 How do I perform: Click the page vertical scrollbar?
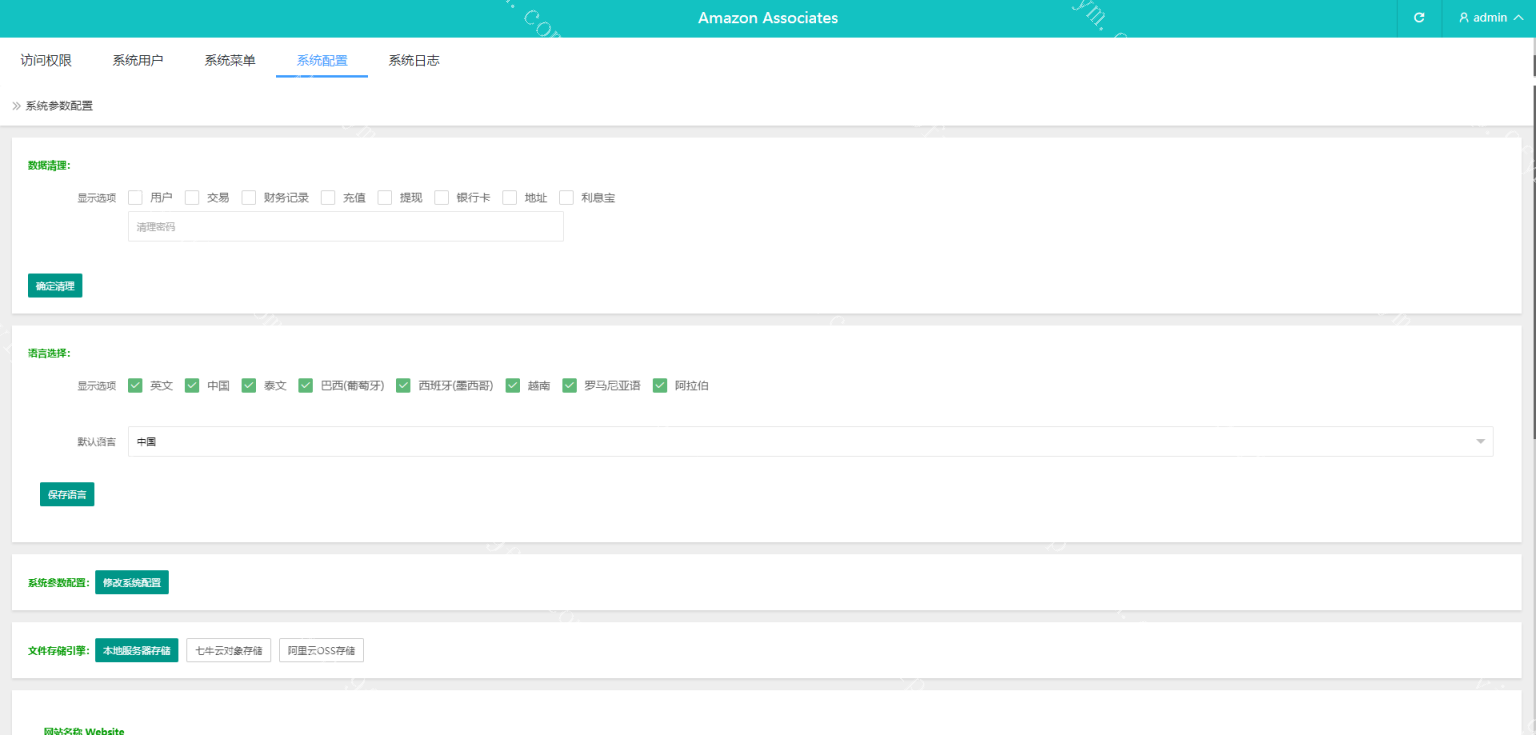click(x=1533, y=250)
